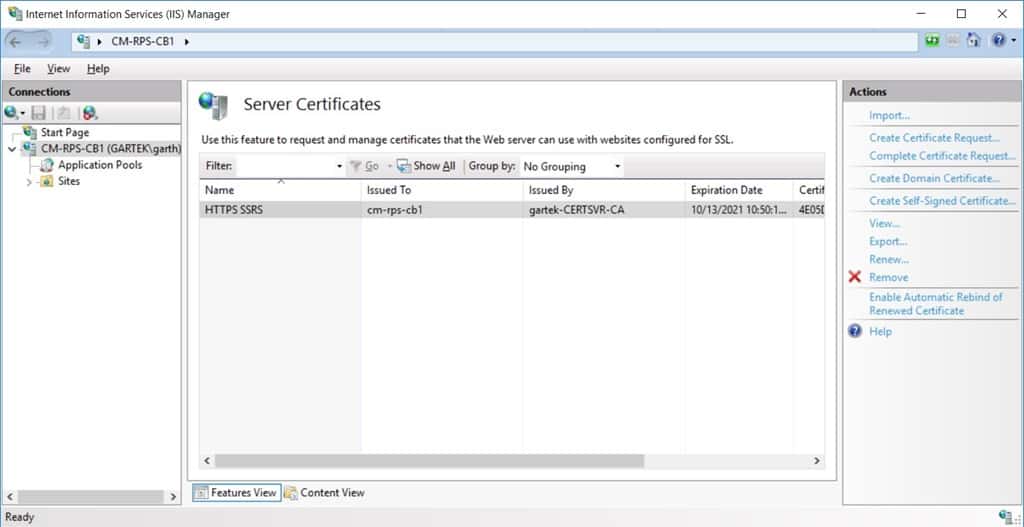Viewport: 1024px width, 527px height.
Task: Open the Group by No Grouping dropdown
Action: pyautogui.click(x=571, y=167)
